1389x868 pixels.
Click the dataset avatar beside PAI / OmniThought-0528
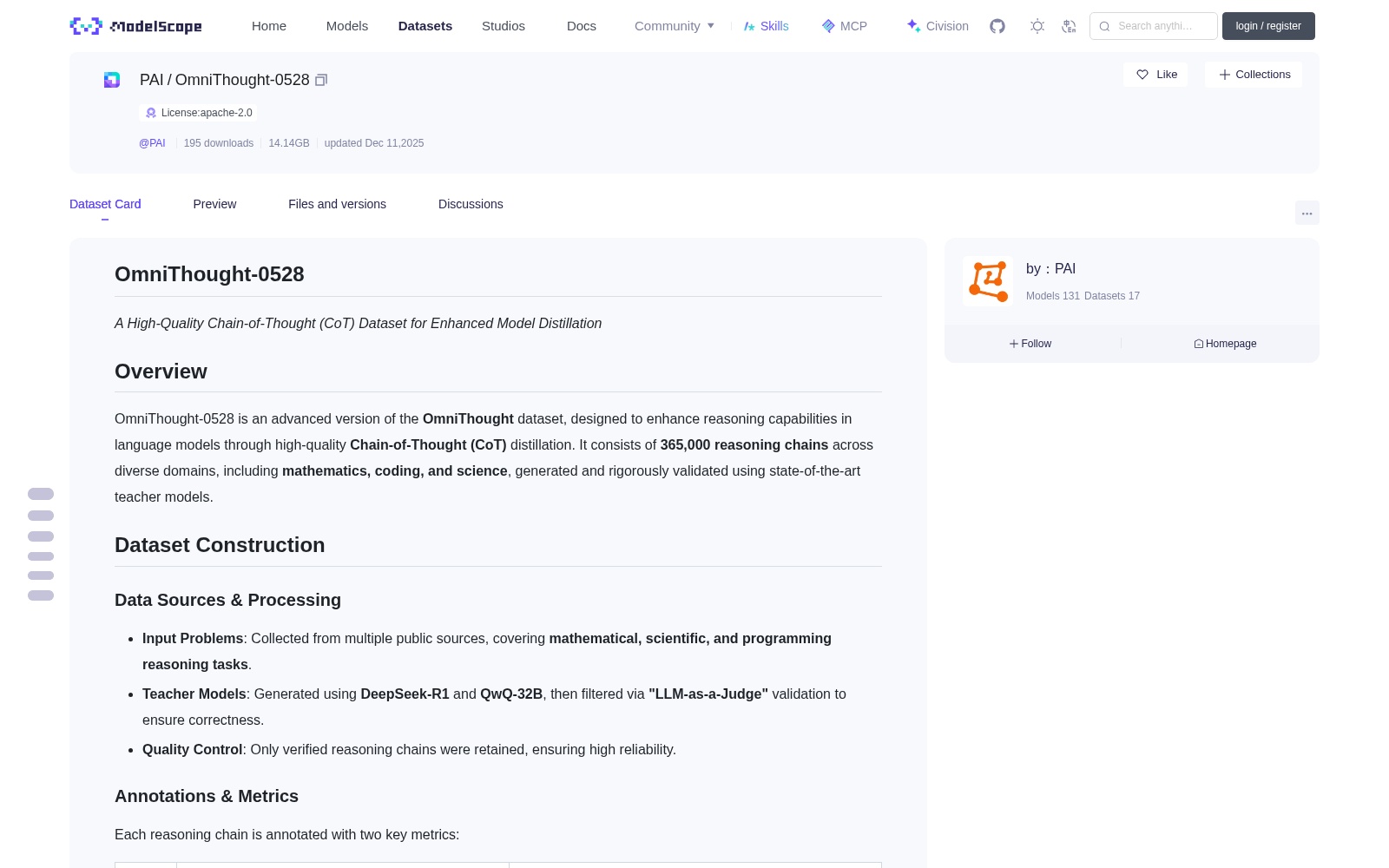point(112,80)
